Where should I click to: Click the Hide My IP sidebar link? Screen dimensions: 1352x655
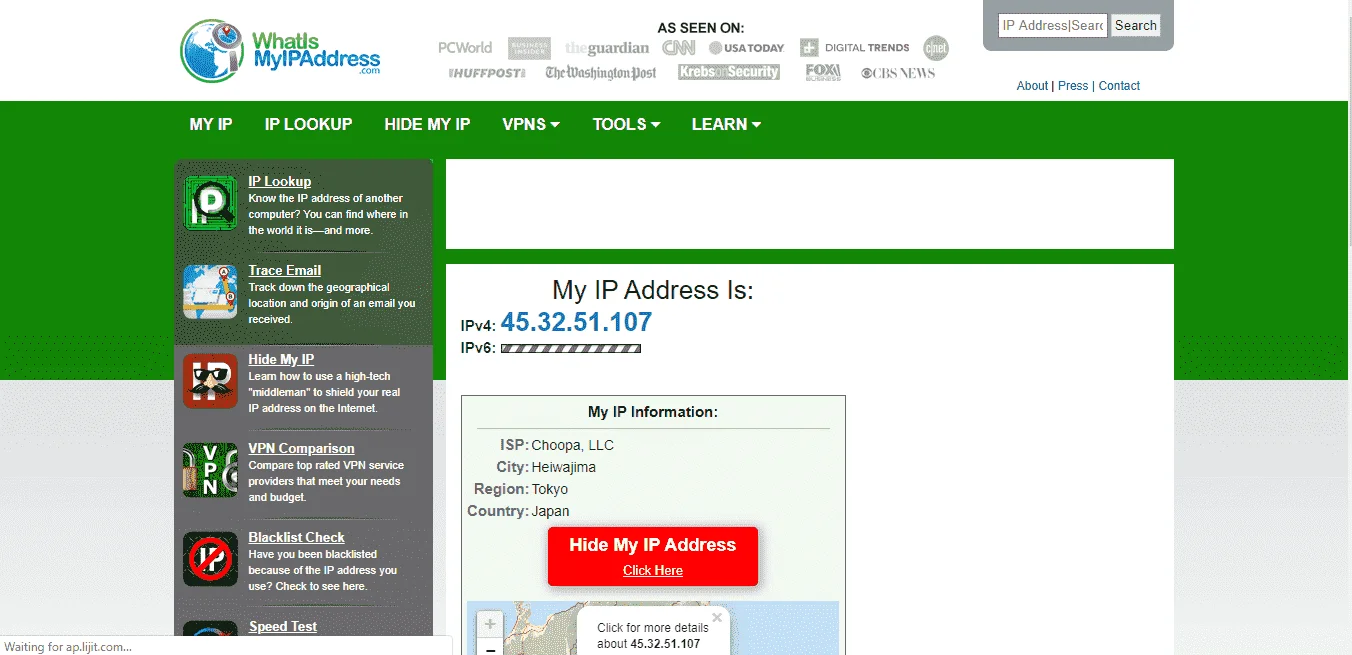coord(281,360)
